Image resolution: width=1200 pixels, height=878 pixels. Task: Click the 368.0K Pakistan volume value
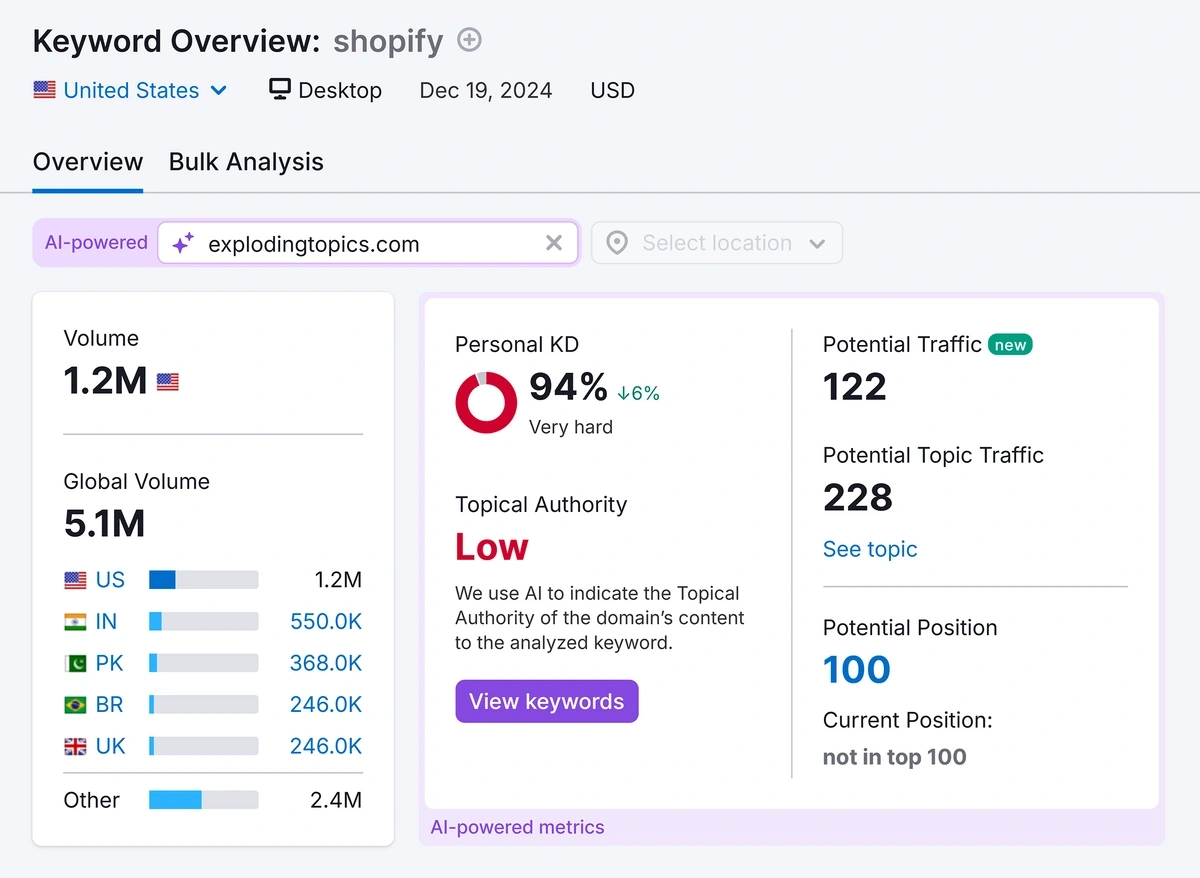326,663
